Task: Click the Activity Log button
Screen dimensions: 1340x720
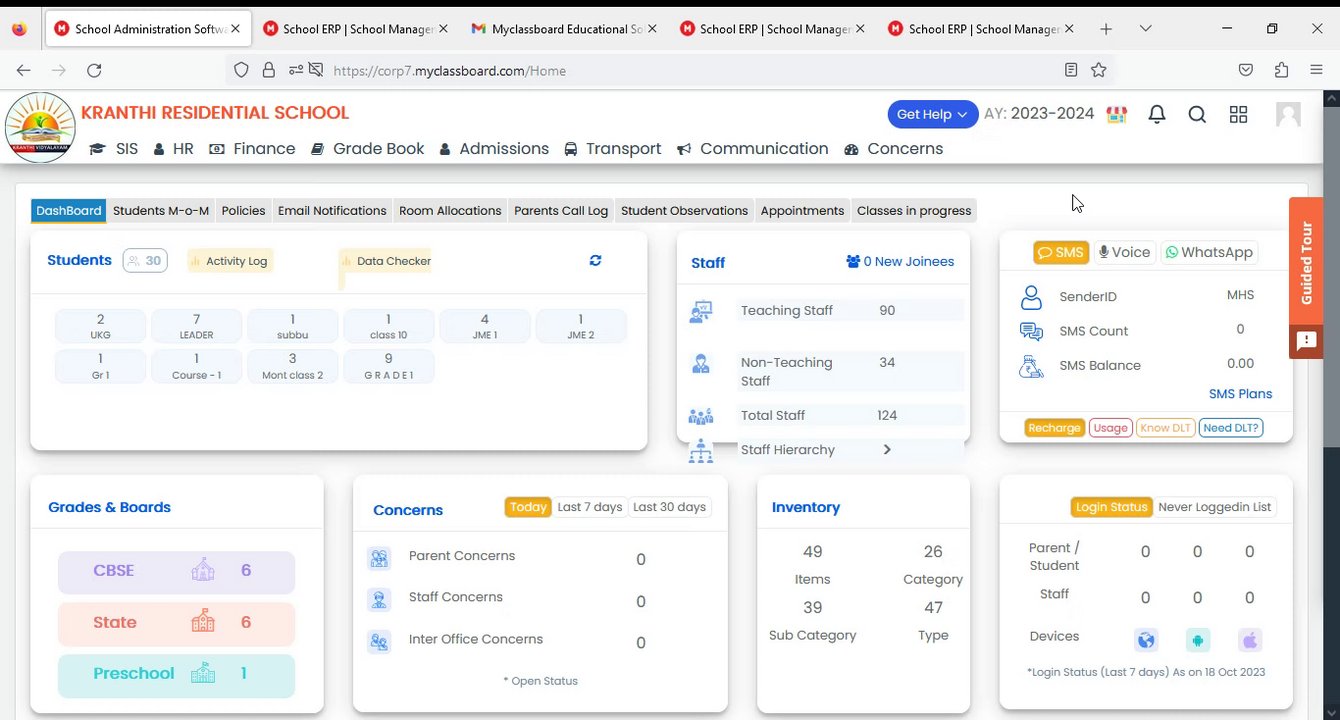Action: click(228, 261)
